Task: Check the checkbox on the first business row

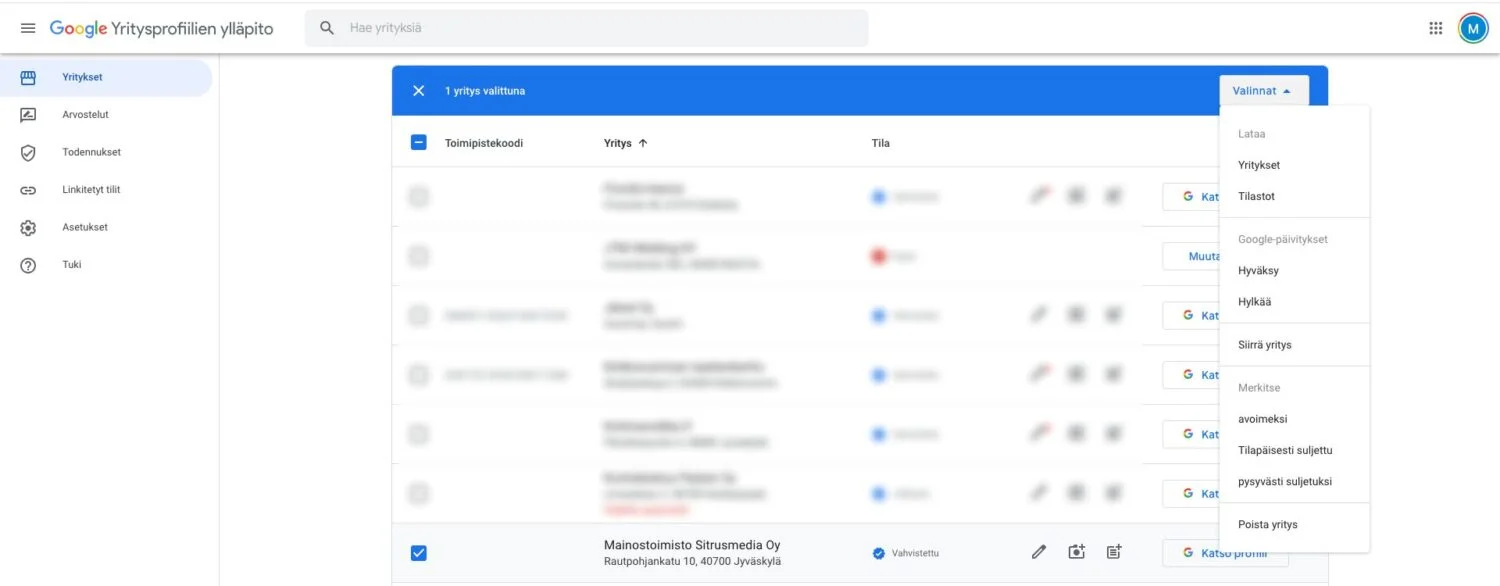Action: coord(418,196)
